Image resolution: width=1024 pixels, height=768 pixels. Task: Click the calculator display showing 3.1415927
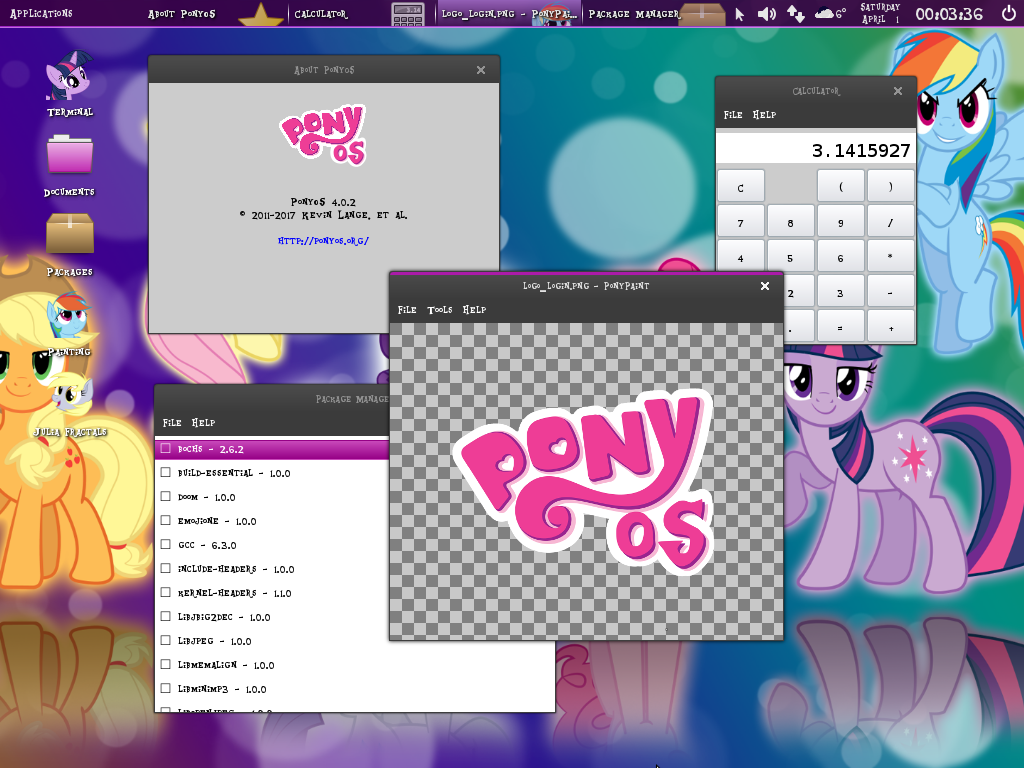point(816,150)
